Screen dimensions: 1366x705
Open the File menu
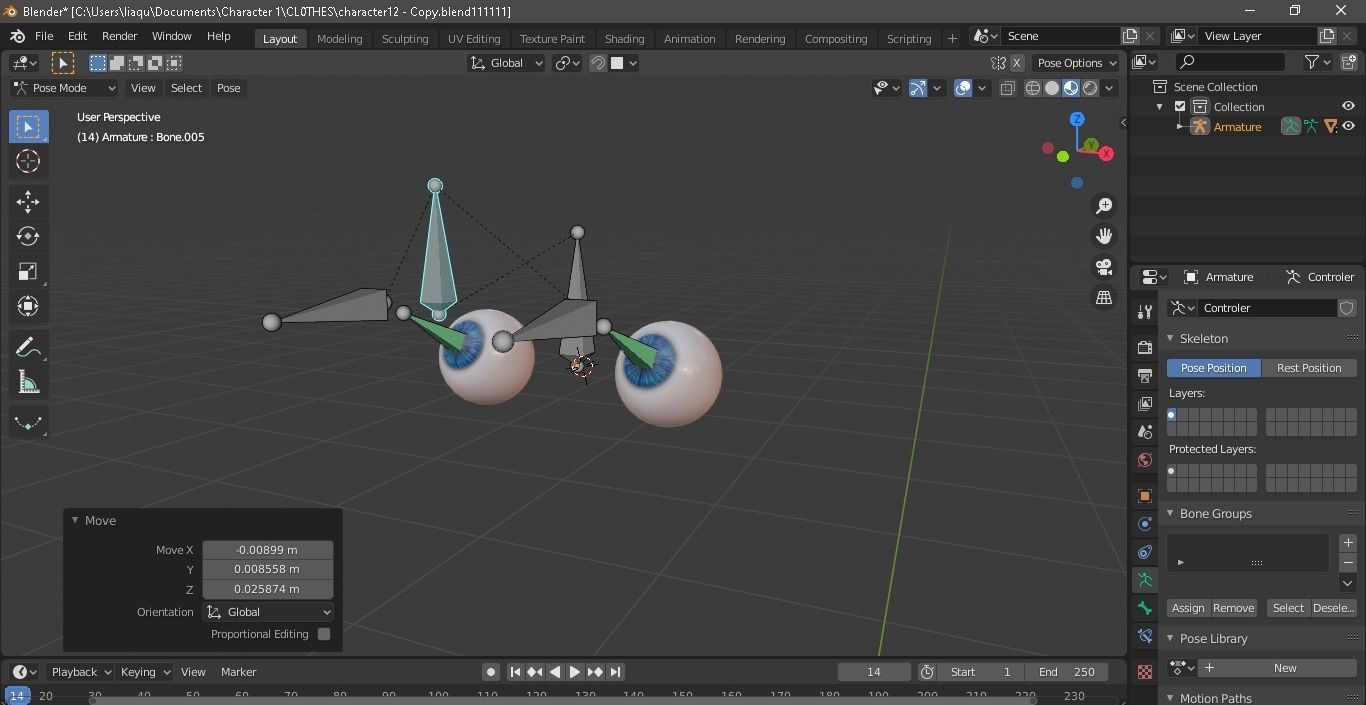(x=44, y=36)
